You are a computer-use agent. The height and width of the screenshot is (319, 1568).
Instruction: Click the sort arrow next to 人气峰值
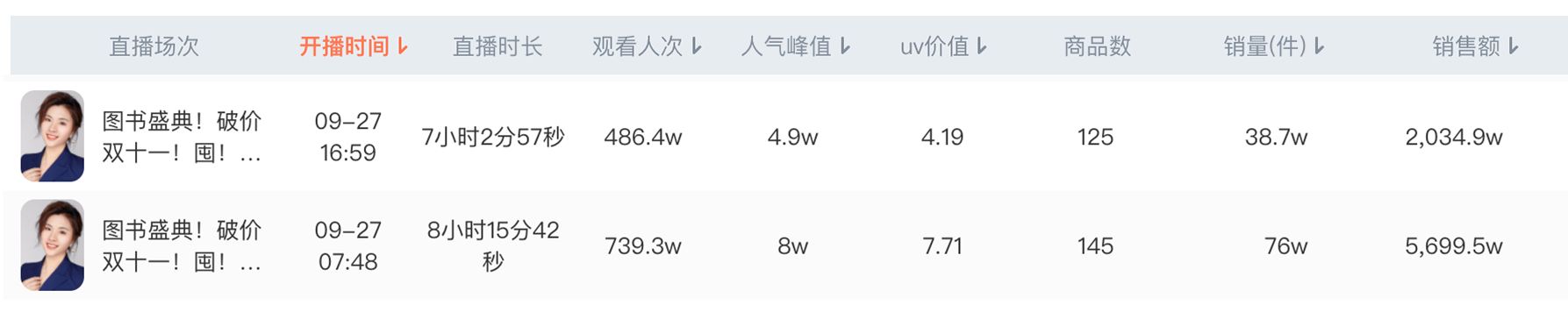pos(845,46)
